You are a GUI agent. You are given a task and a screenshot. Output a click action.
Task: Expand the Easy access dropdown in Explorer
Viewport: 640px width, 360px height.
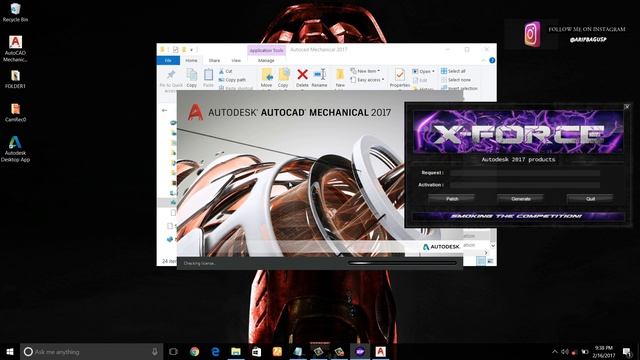click(367, 80)
